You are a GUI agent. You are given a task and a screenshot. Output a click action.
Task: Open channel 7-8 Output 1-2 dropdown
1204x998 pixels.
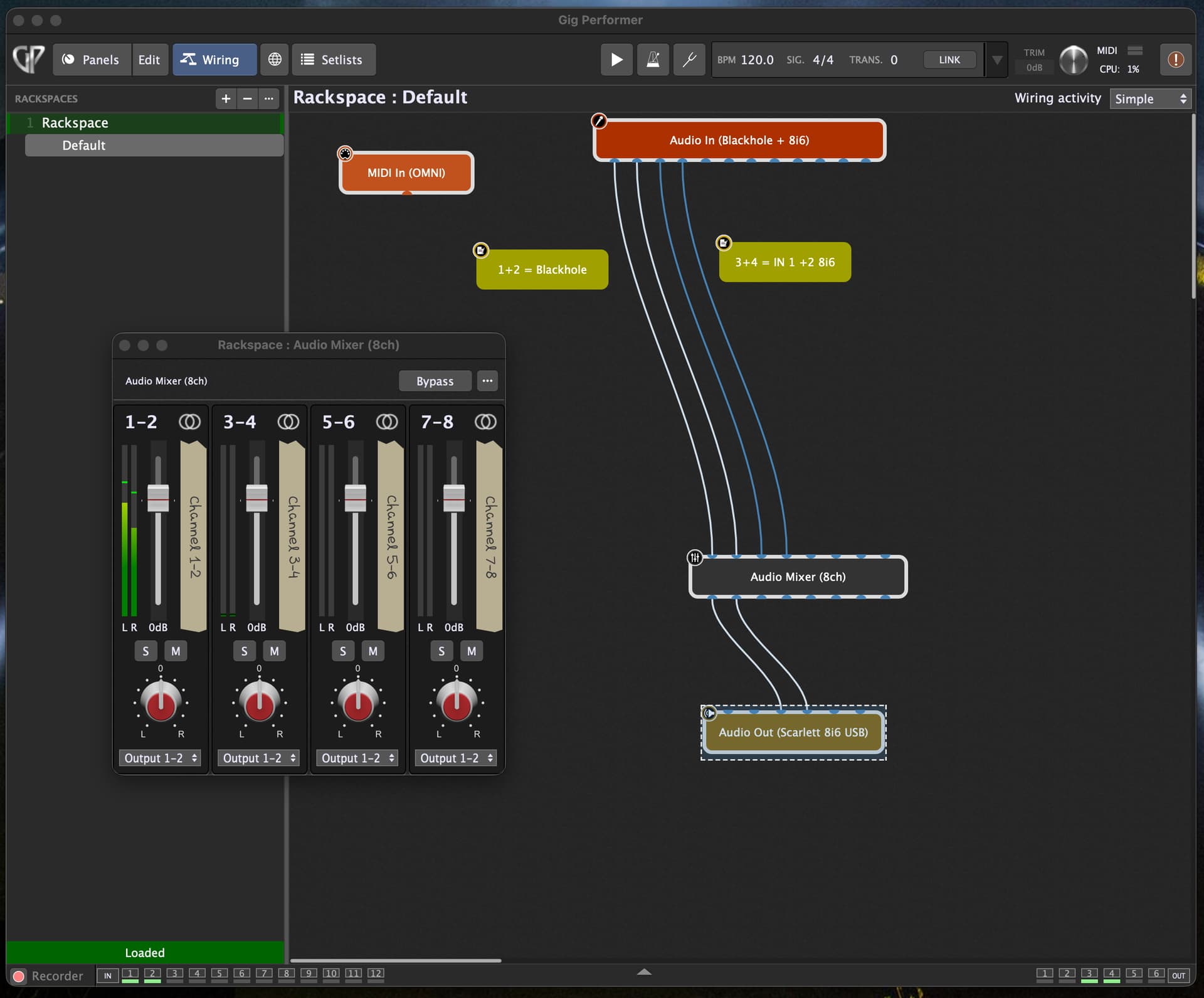click(x=457, y=758)
